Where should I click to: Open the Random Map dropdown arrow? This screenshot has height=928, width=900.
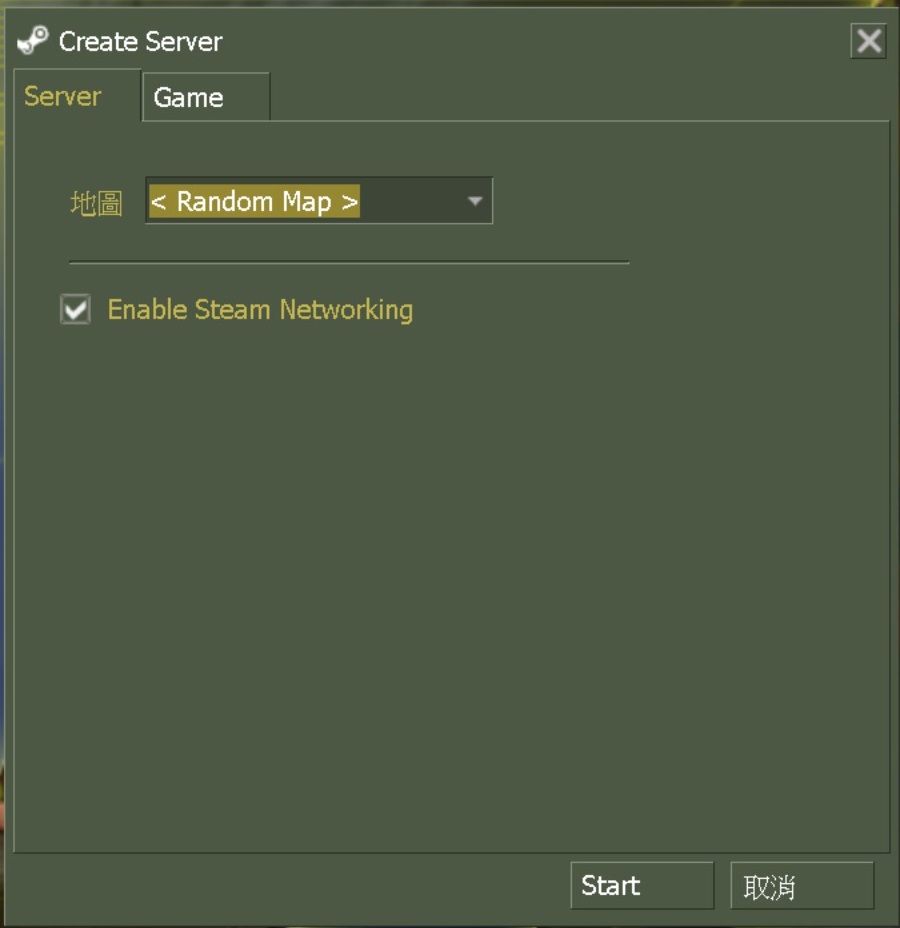point(475,201)
